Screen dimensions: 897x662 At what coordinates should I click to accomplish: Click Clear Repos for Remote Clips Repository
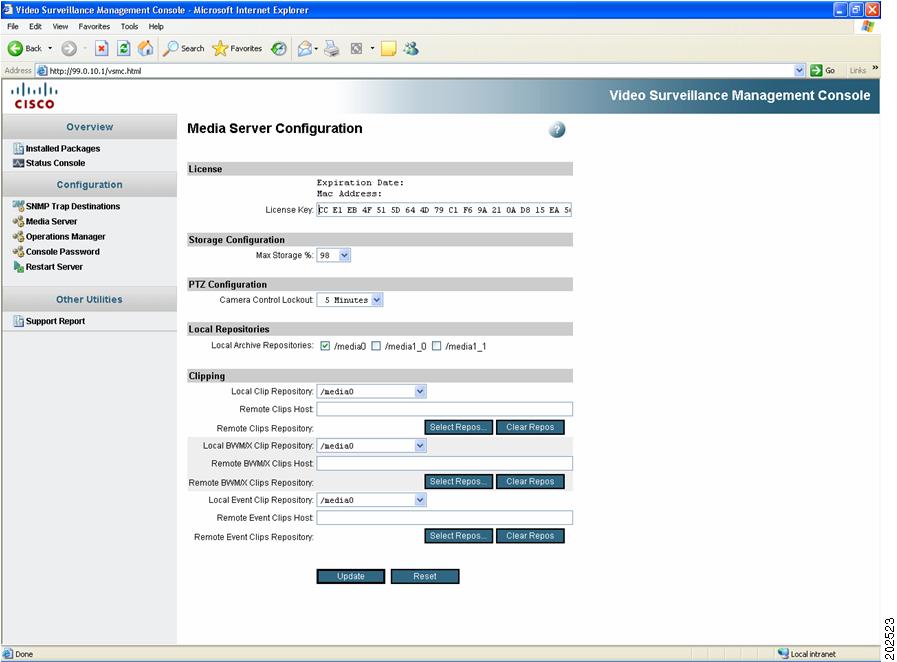tap(530, 427)
